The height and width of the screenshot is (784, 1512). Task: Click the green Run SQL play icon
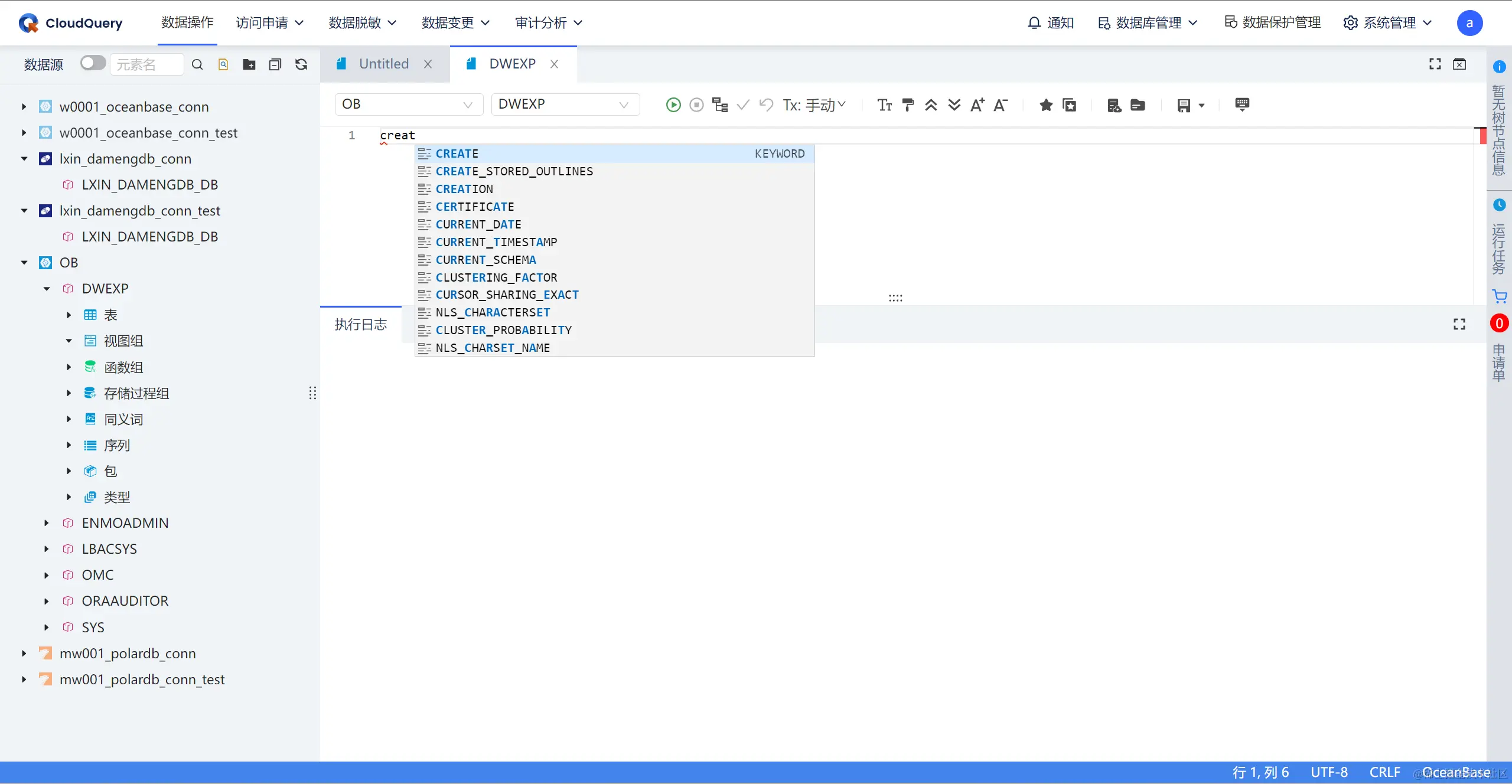click(673, 105)
